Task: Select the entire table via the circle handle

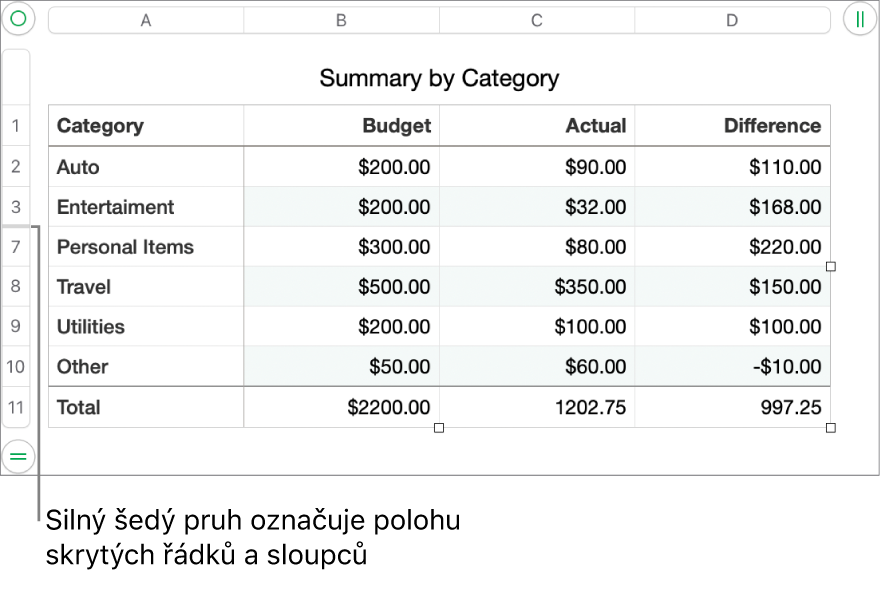Action: (18, 18)
